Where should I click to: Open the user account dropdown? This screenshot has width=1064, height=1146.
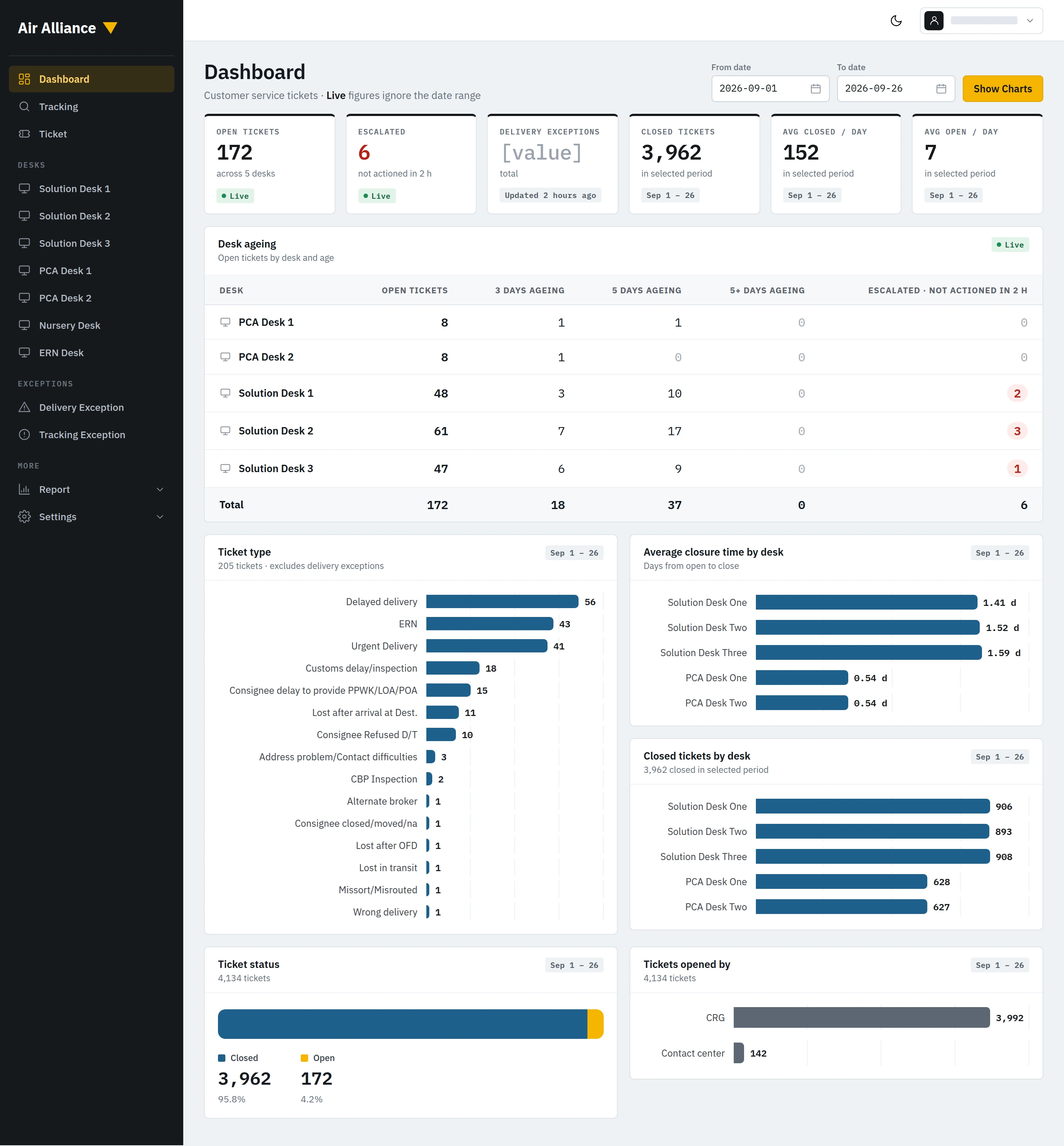[981, 21]
